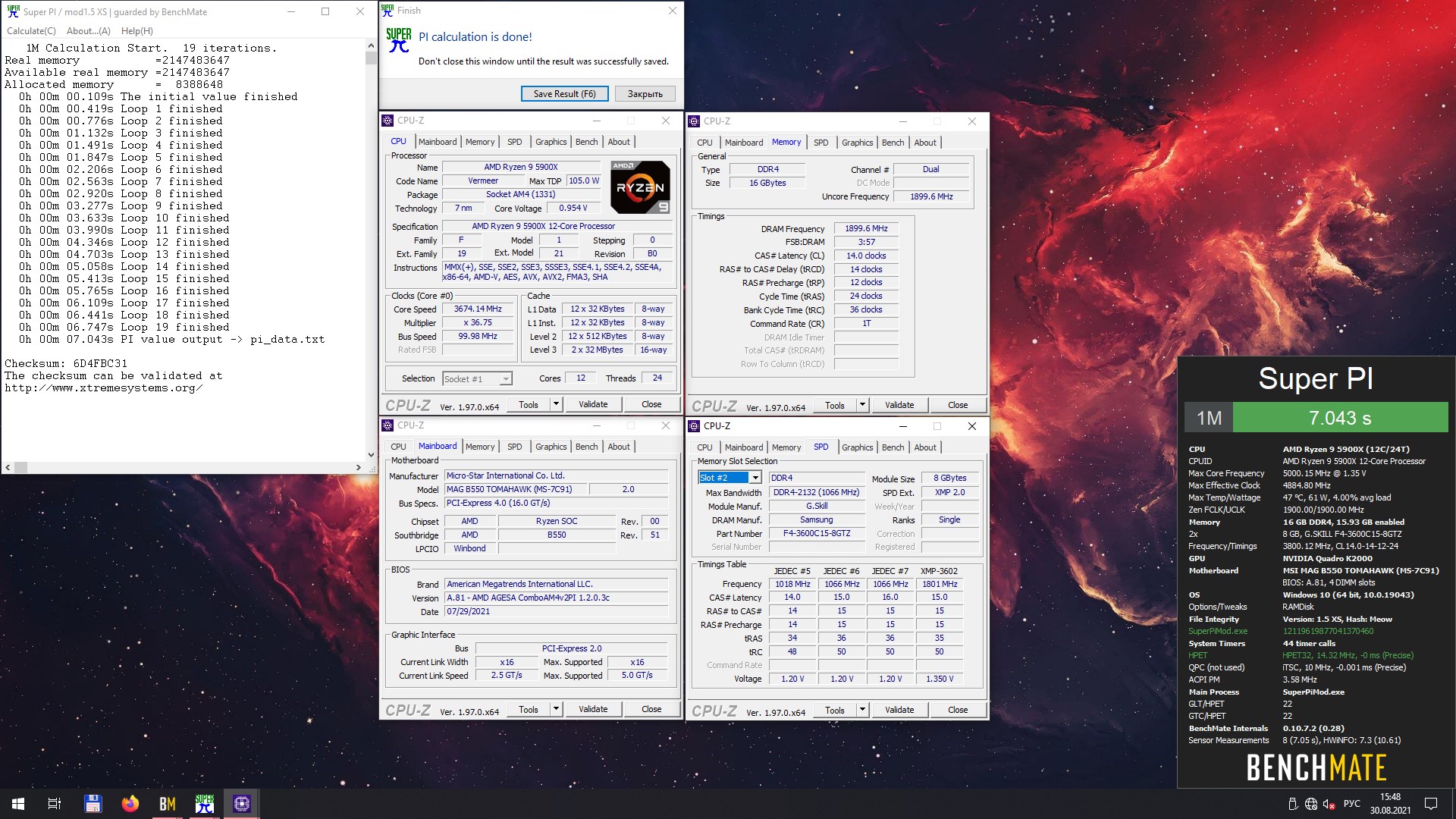Viewport: 1456px width, 819px height.
Task: Open Socket #1 selection dropdown
Action: (506, 378)
